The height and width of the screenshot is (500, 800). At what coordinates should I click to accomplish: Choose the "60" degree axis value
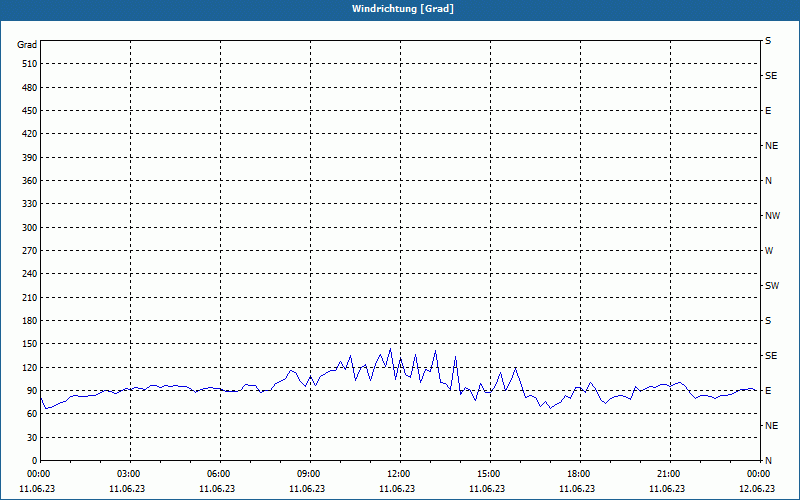click(32, 414)
